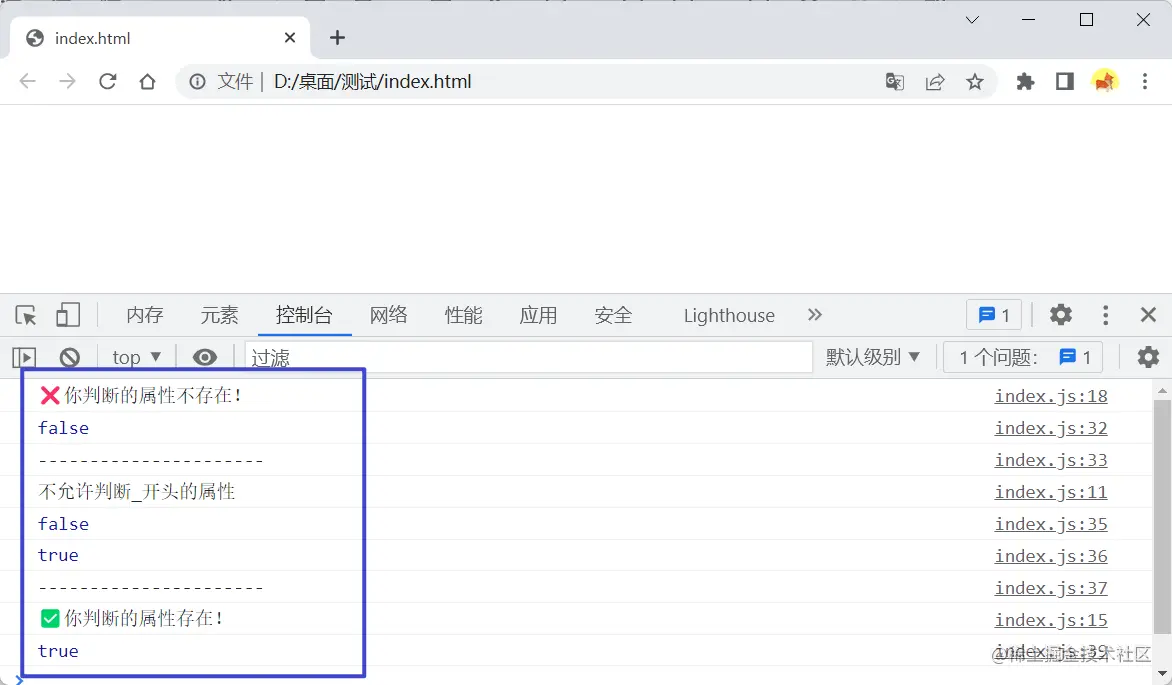Click the browser profile avatar icon

click(x=1104, y=82)
